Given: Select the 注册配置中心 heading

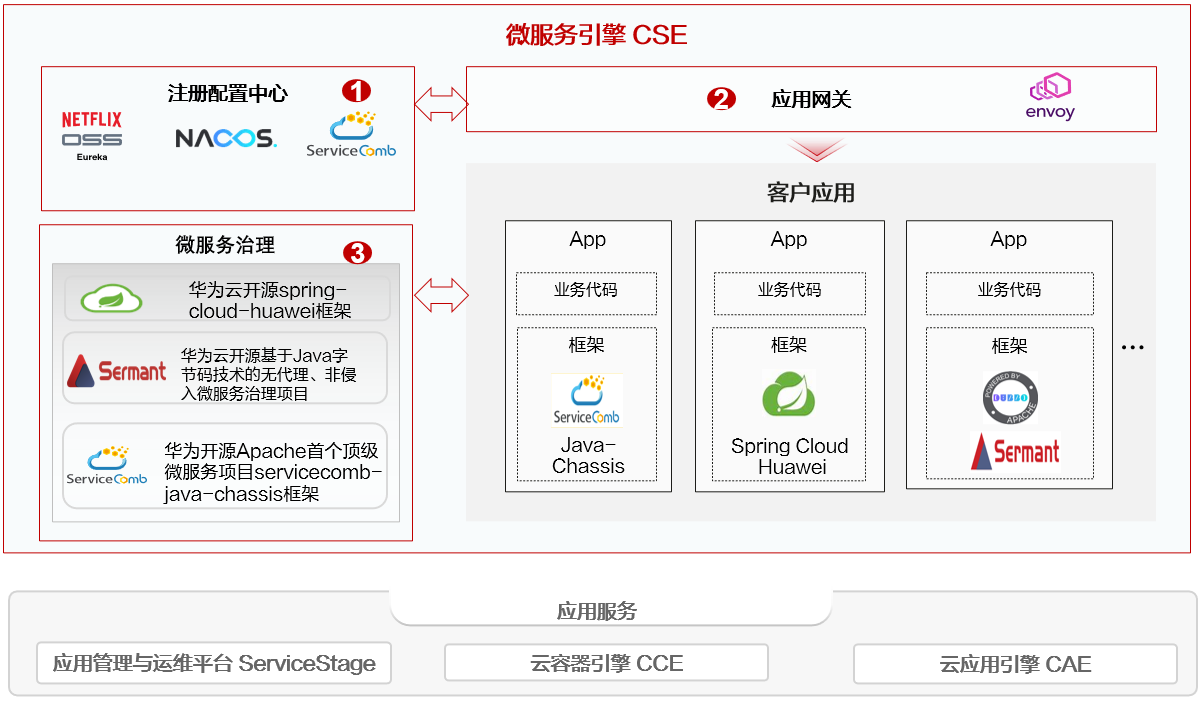Looking at the screenshot, I should click(227, 94).
